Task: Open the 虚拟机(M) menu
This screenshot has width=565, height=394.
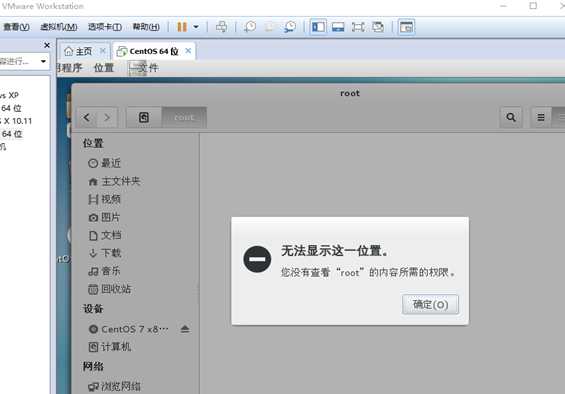Action: point(58,27)
